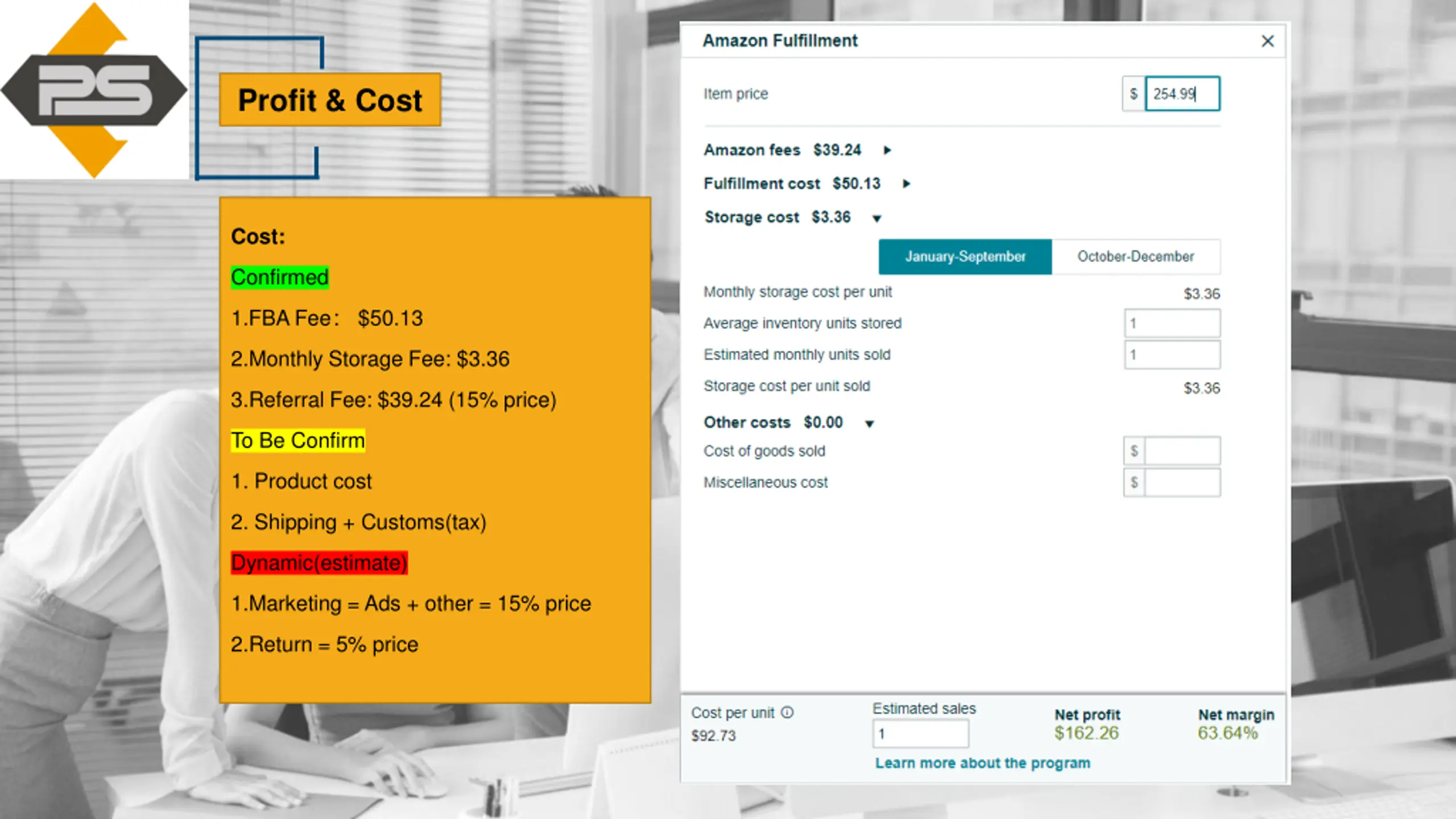This screenshot has height=819, width=1456.
Task: Click the Cost of goods sold field
Action: pyautogui.click(x=1182, y=451)
